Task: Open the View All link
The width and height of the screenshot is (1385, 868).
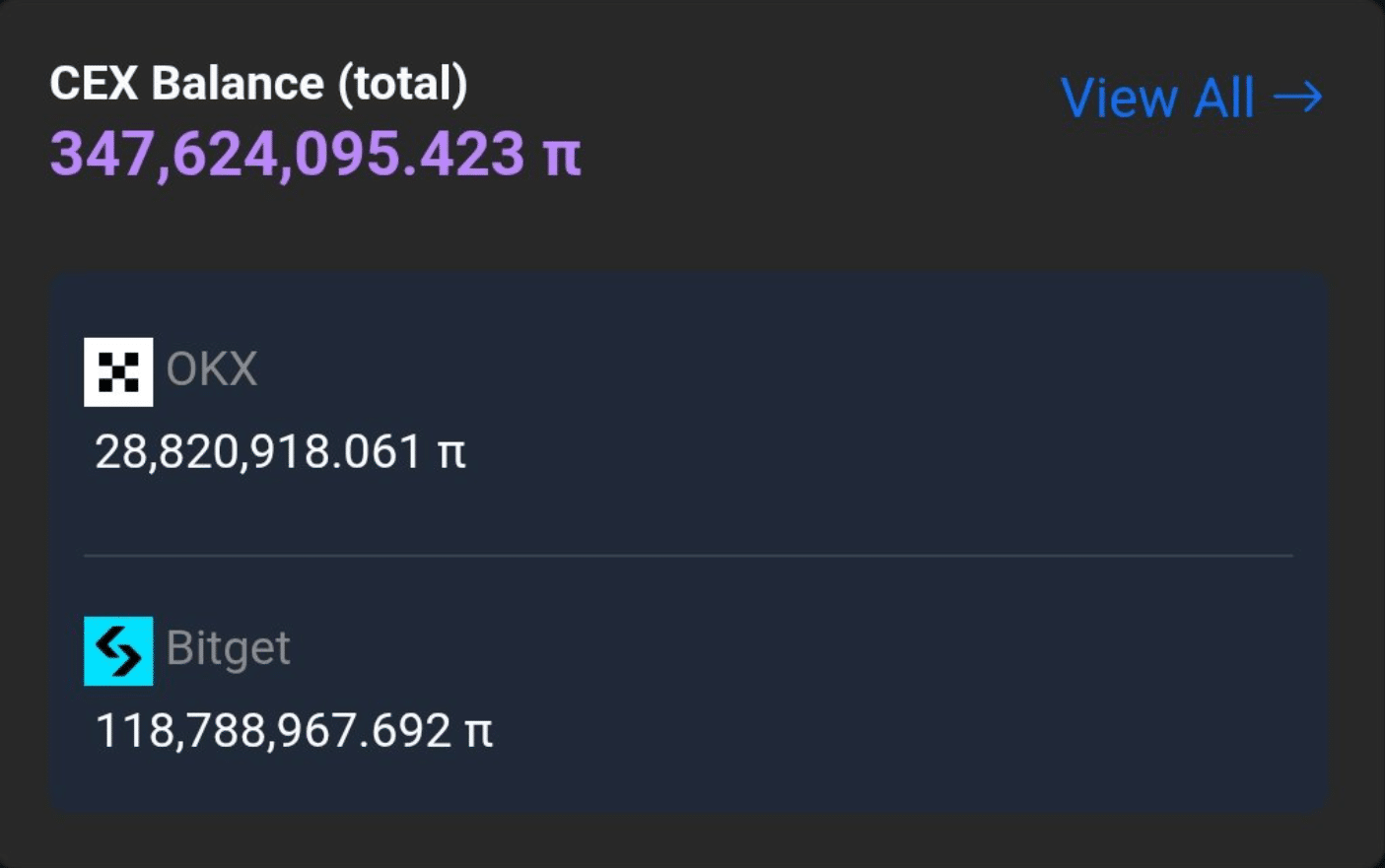Action: click(1190, 98)
